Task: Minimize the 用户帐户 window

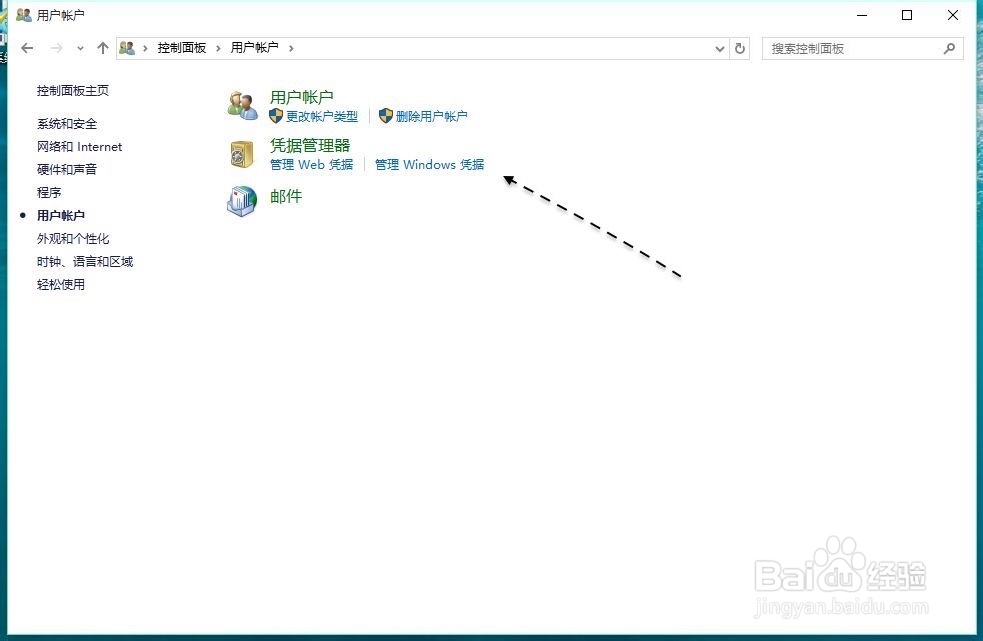Action: (x=862, y=15)
